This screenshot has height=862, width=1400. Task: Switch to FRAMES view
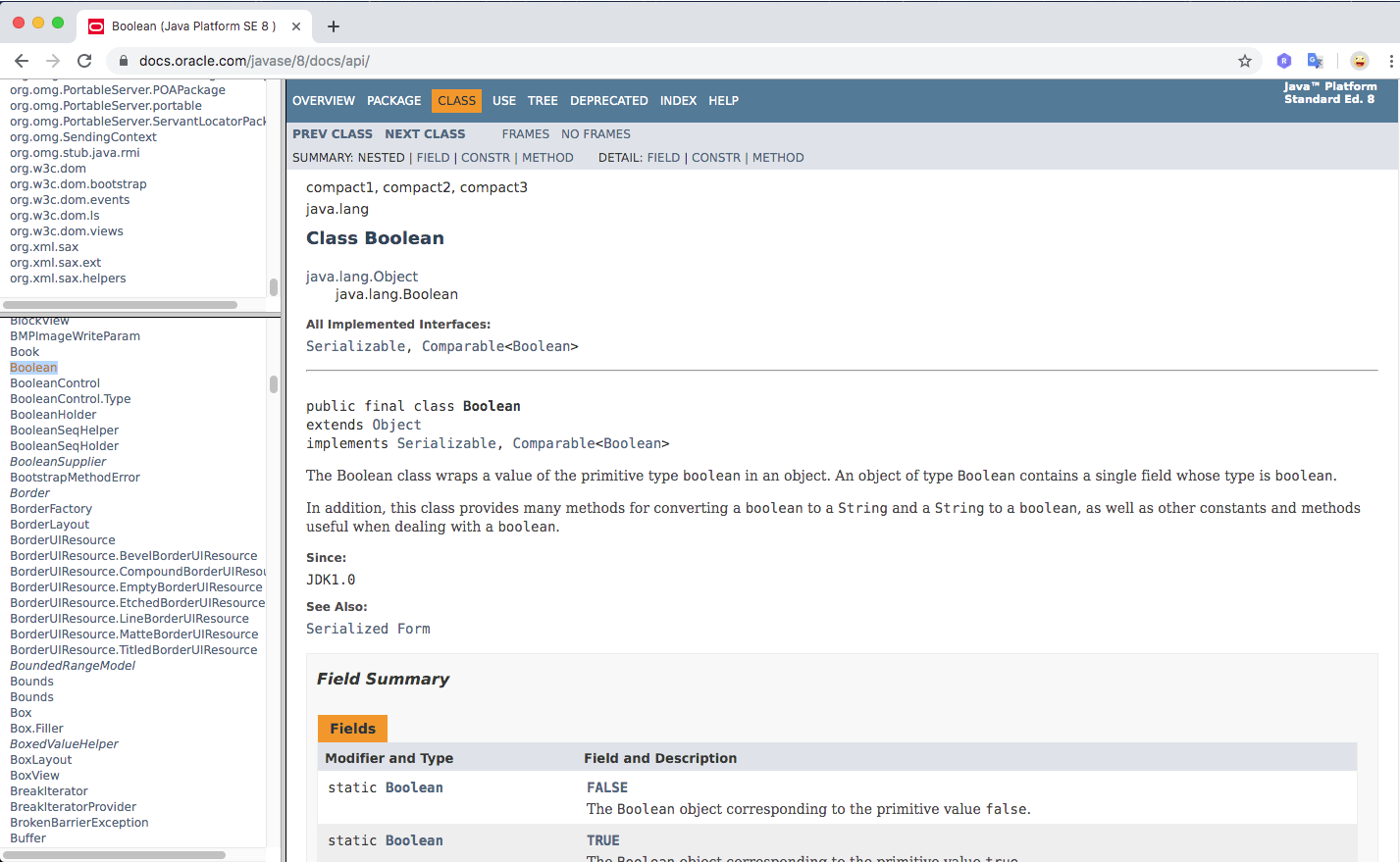point(526,134)
